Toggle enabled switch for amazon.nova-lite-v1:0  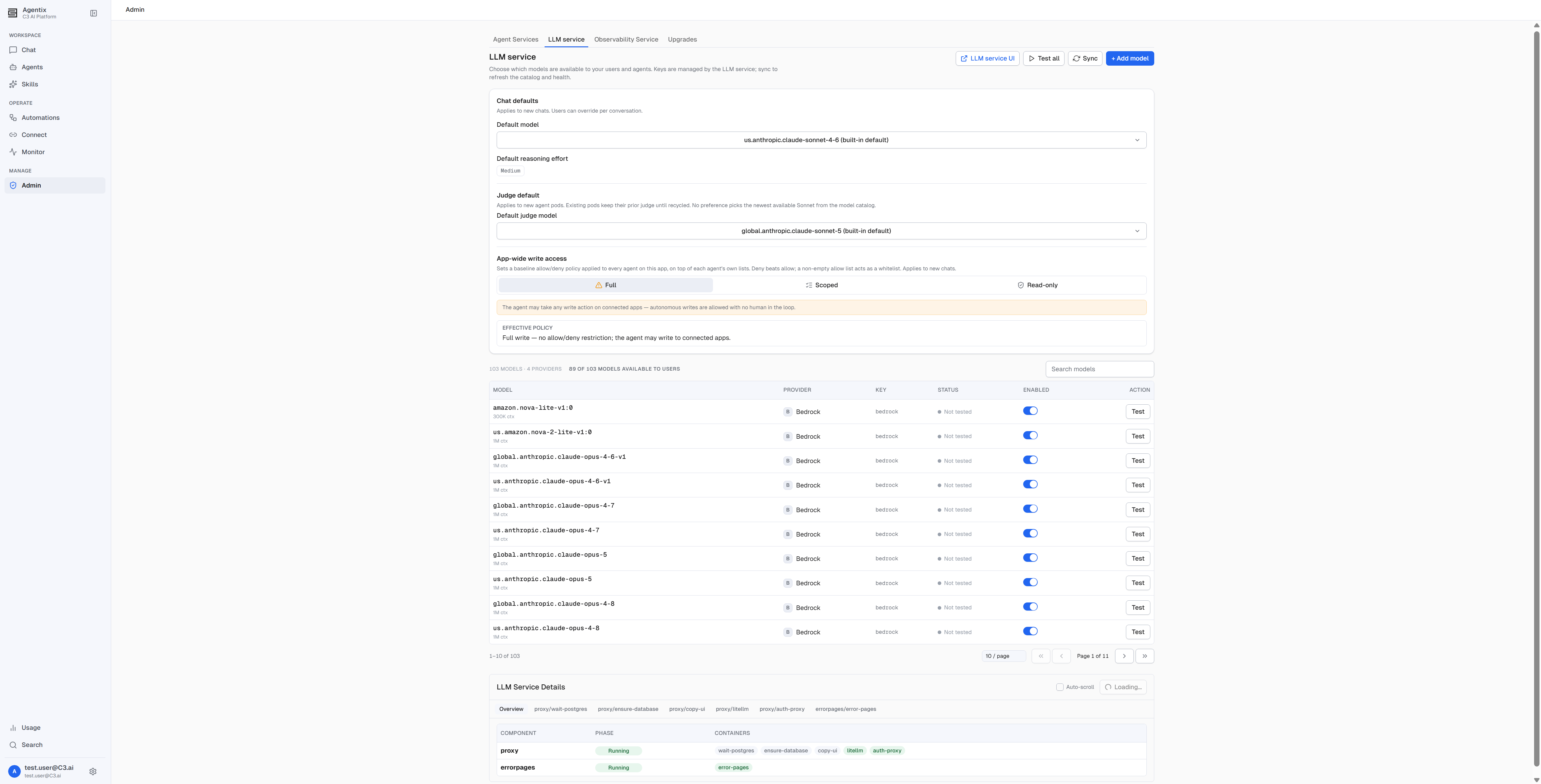click(x=1030, y=411)
